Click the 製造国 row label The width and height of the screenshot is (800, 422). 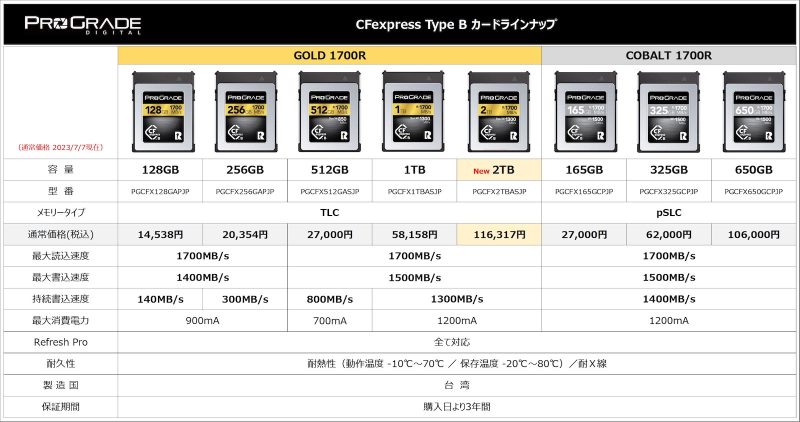pos(61,385)
